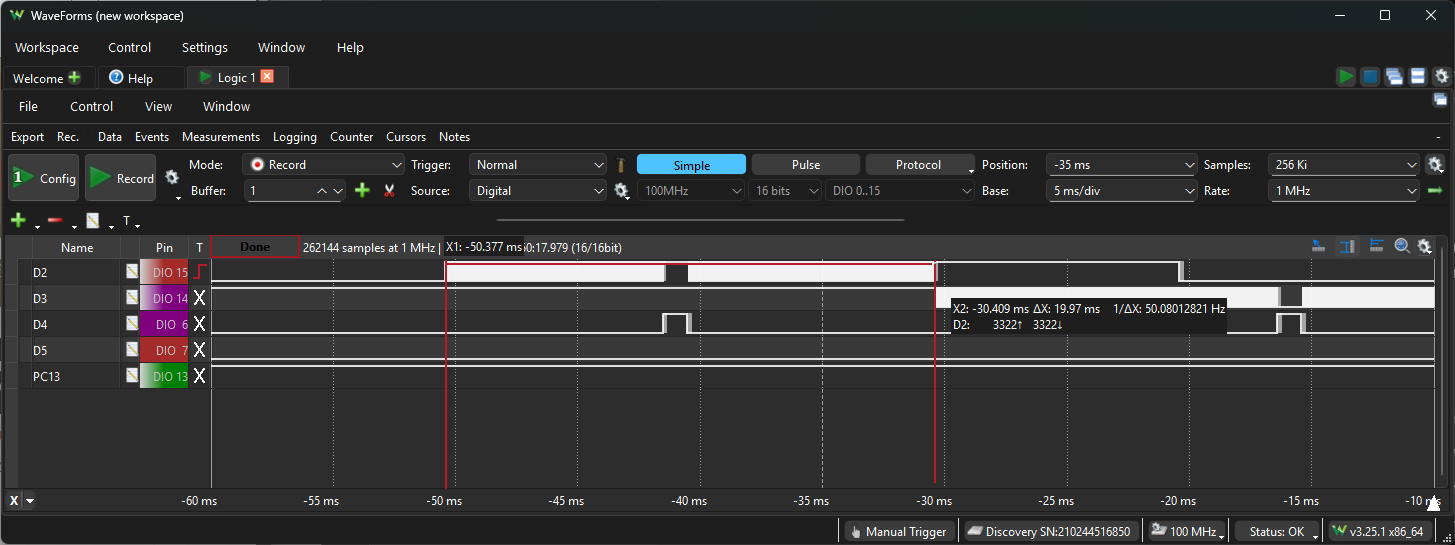
Task: Select Protocol trigger mode
Action: [x=920, y=165]
